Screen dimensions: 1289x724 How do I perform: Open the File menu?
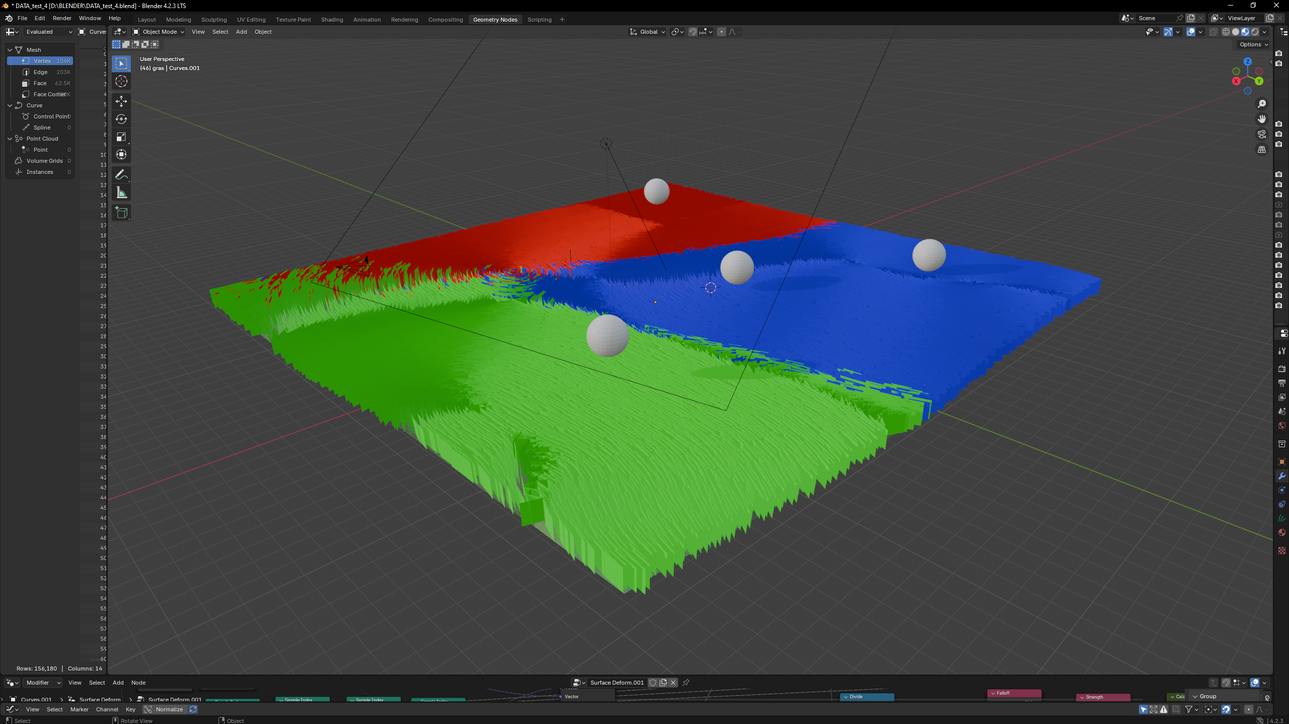[x=22, y=18]
